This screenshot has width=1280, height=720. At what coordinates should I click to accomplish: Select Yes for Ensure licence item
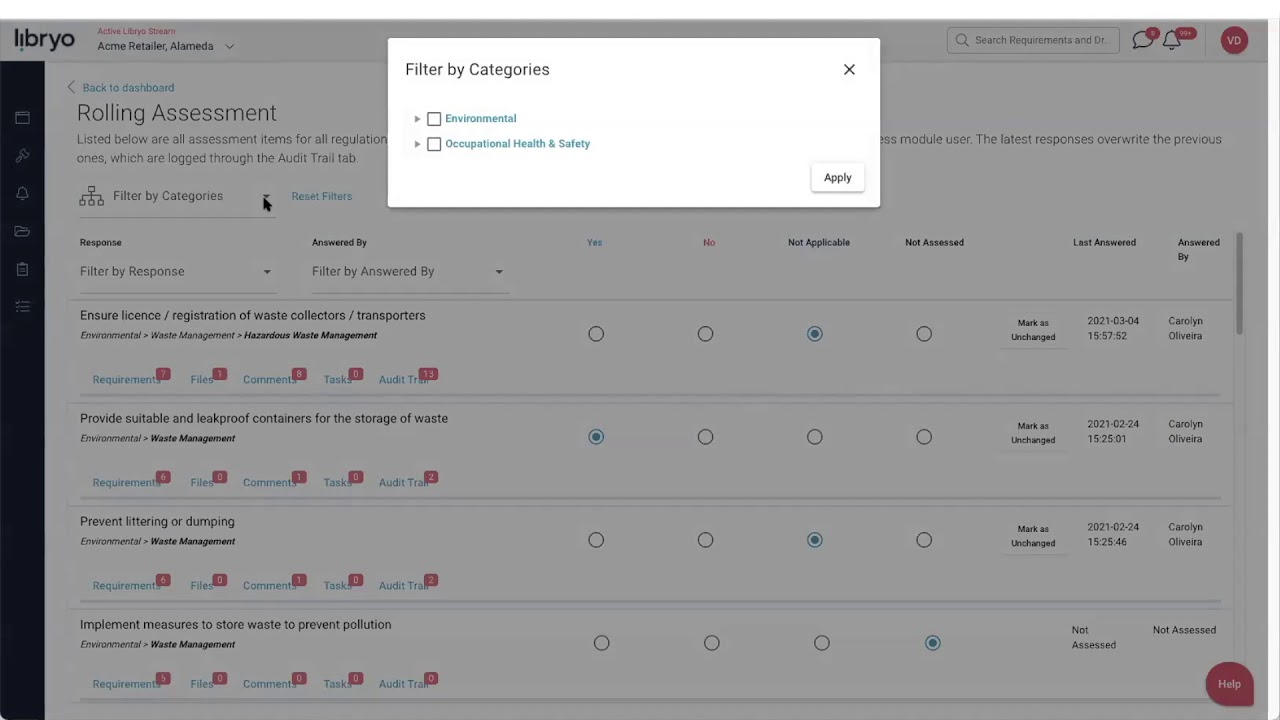point(596,334)
